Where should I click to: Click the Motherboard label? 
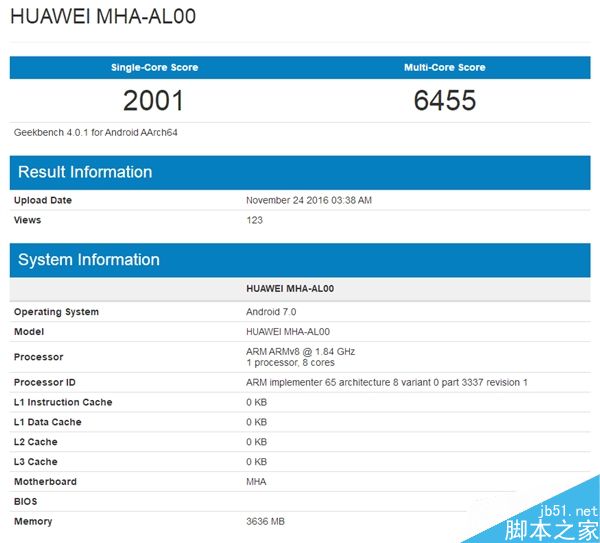click(x=45, y=482)
